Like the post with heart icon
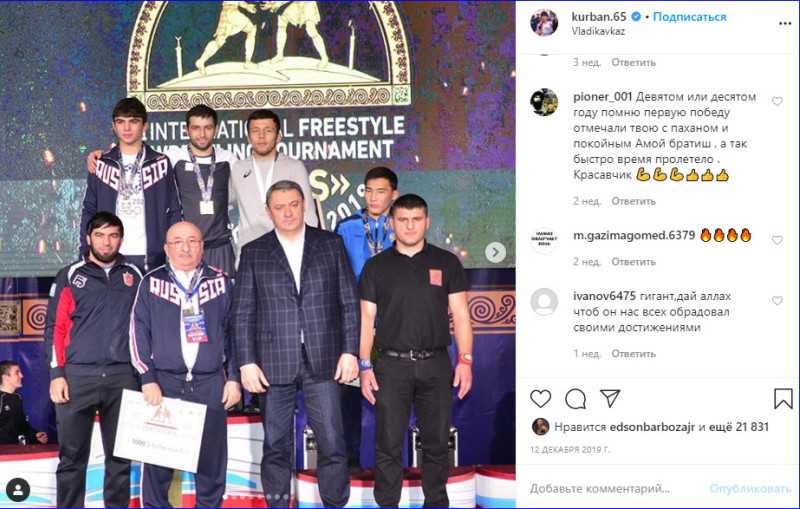The width and height of the screenshot is (800, 509). point(541,399)
